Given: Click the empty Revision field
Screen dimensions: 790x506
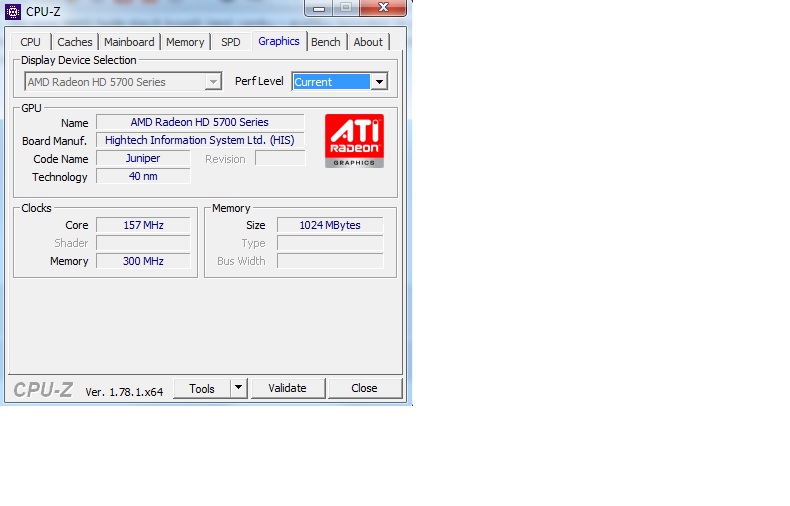Looking at the screenshot, I should click(x=280, y=158).
